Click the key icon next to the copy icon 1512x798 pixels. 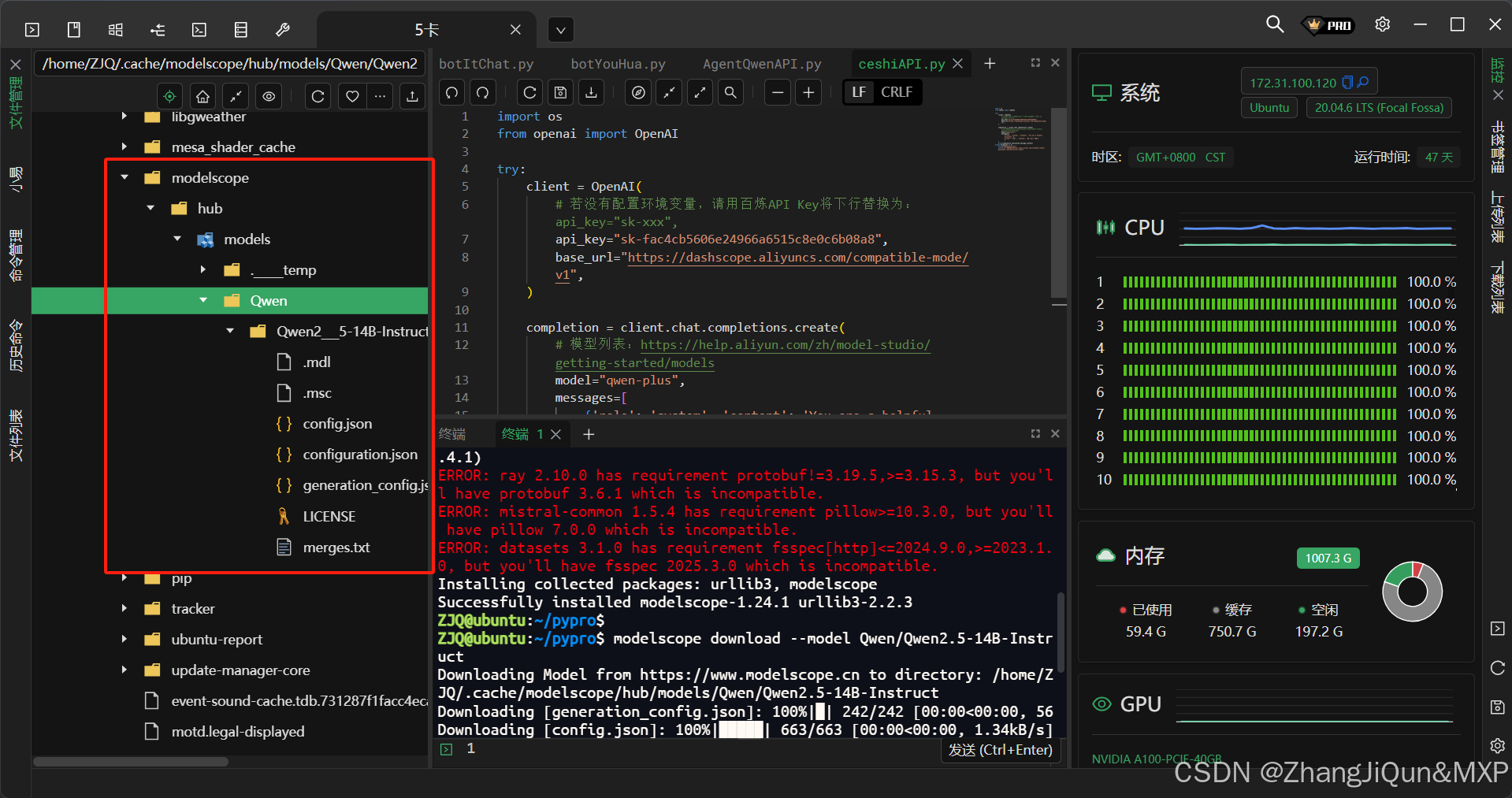pos(1363,82)
